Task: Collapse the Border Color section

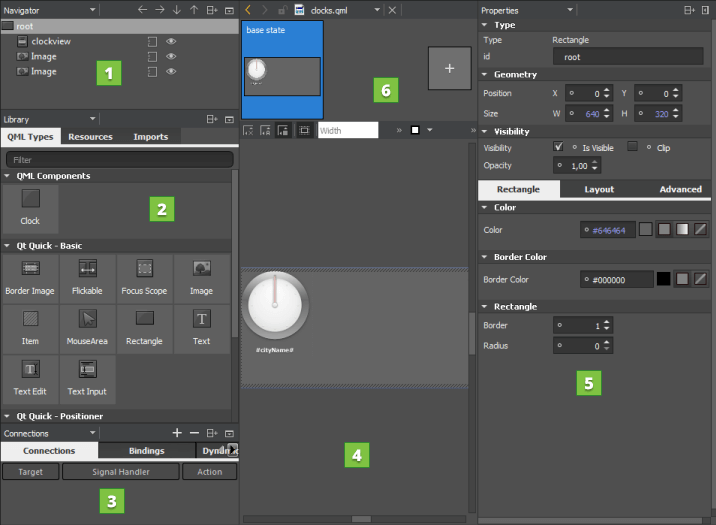Action: (x=484, y=257)
